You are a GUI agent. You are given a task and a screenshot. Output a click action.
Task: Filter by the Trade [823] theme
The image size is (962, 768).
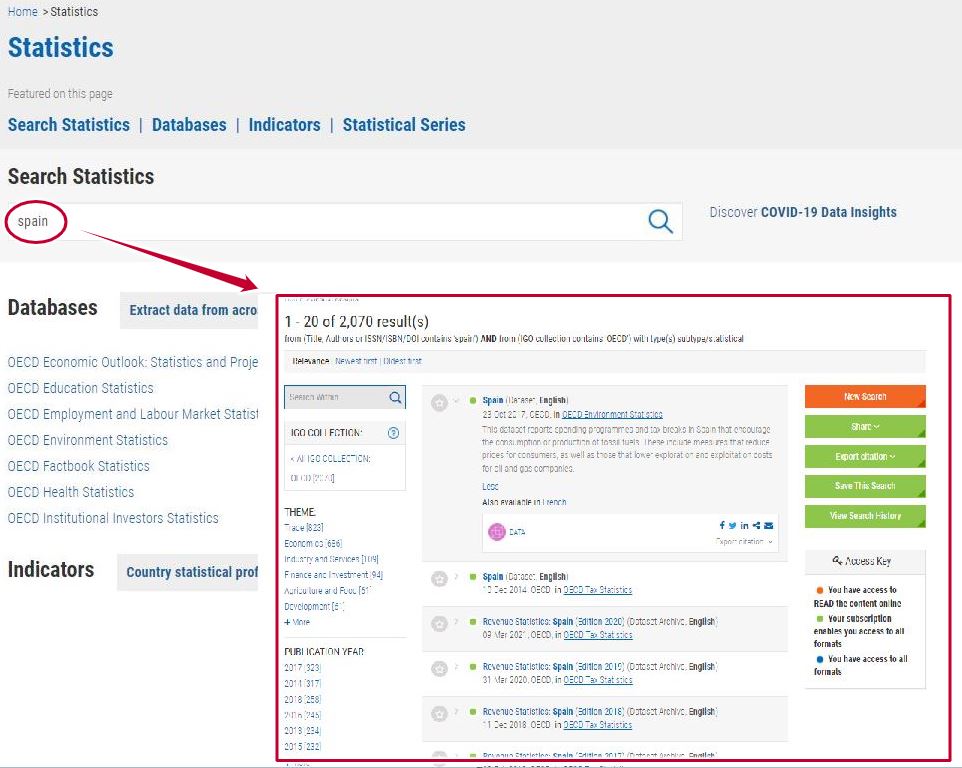pyautogui.click(x=304, y=528)
